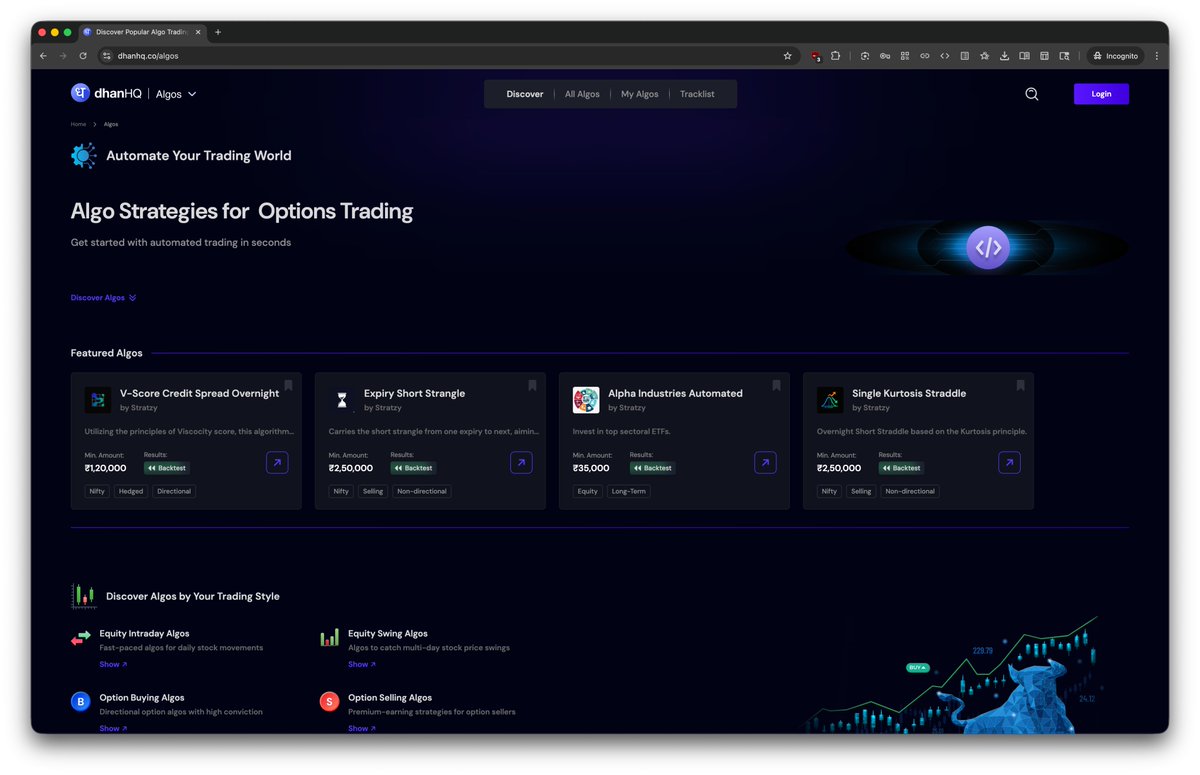Click Backtest badge on Alpha Industries card
1200x775 pixels.
[652, 468]
